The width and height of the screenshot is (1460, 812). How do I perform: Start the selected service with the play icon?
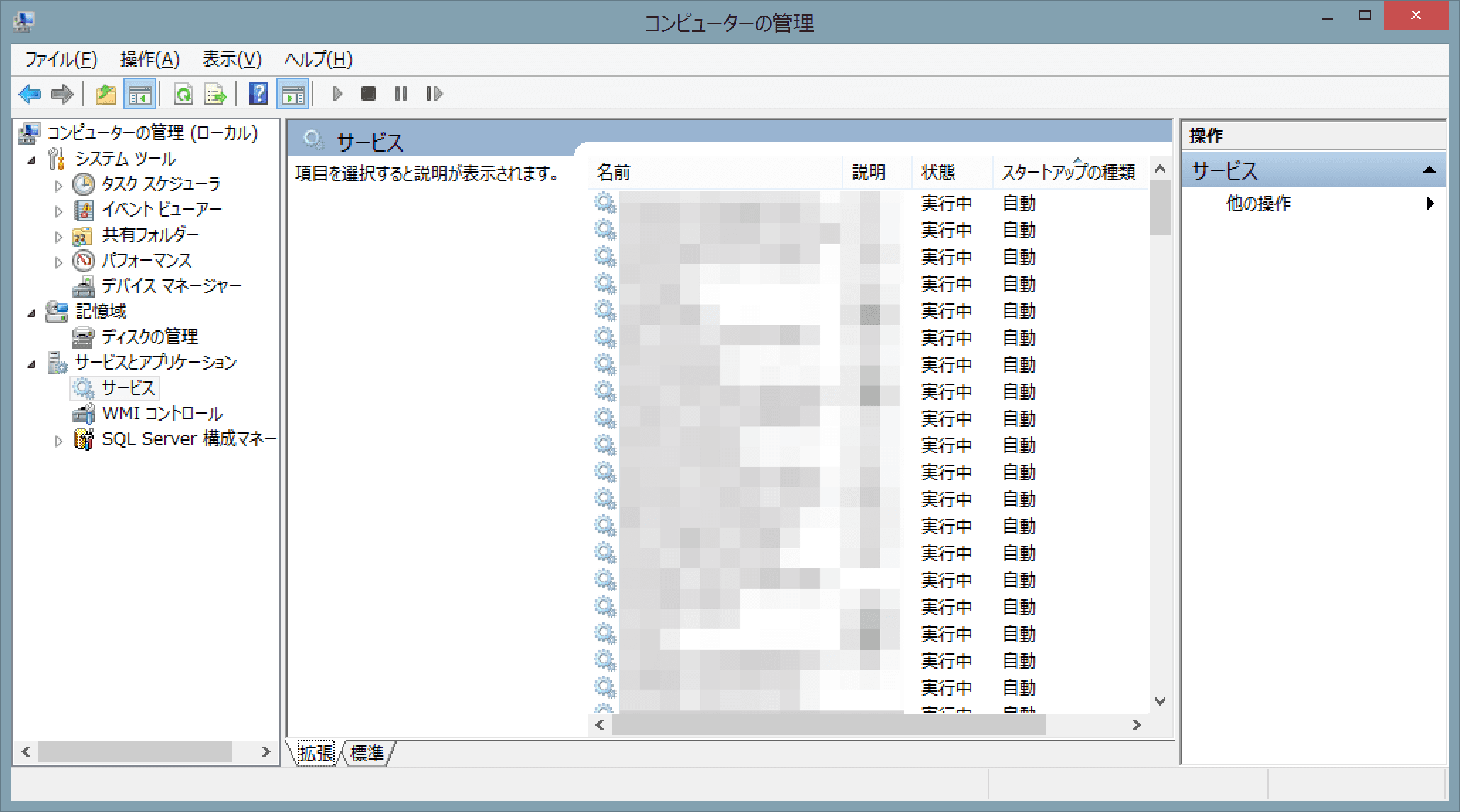click(x=337, y=93)
